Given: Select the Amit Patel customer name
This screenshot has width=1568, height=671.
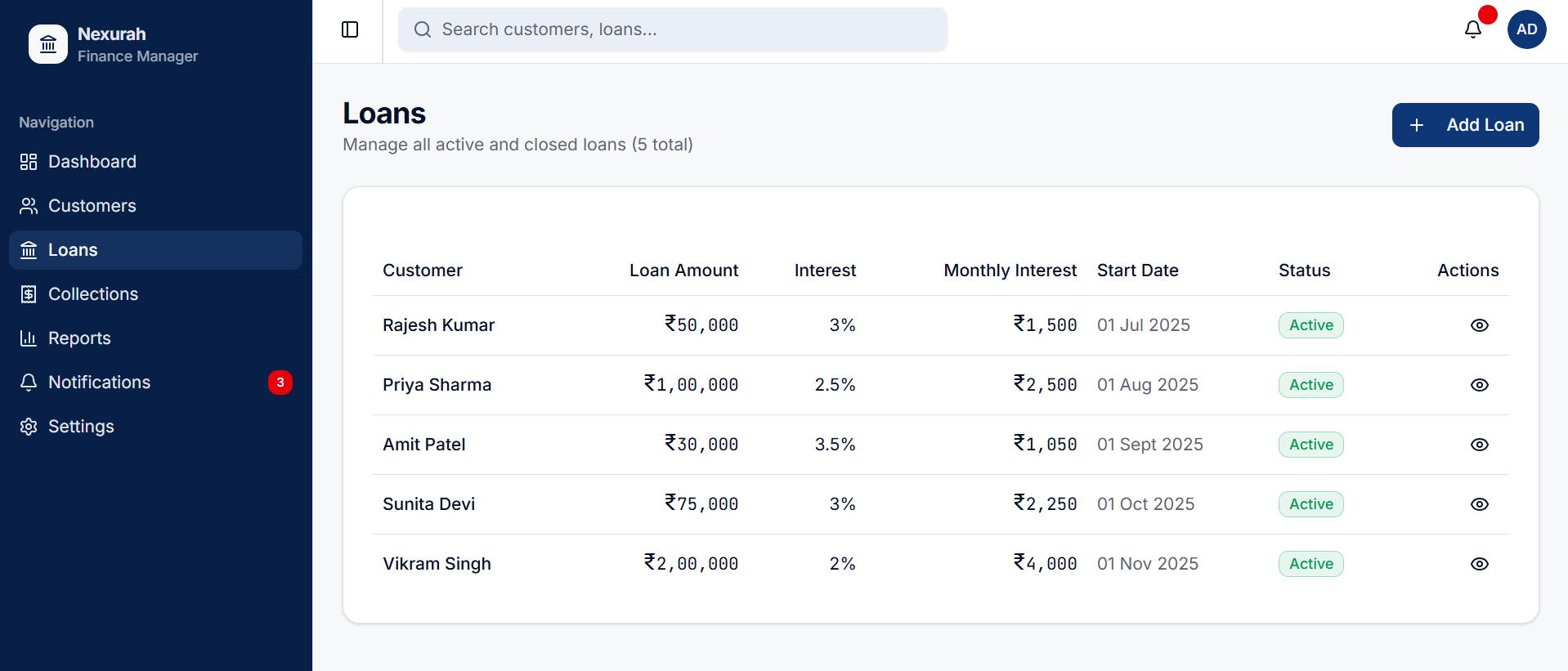Looking at the screenshot, I should coord(423,445).
